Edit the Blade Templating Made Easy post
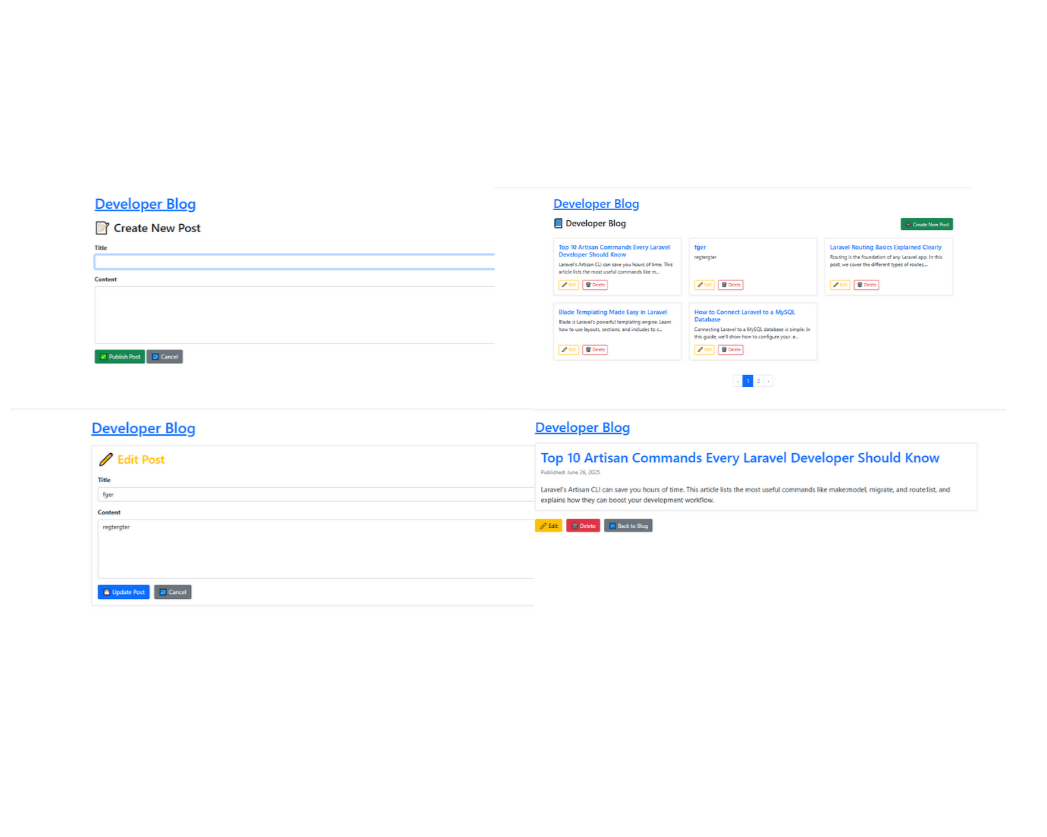This screenshot has height=837, width=1047. (x=568, y=350)
